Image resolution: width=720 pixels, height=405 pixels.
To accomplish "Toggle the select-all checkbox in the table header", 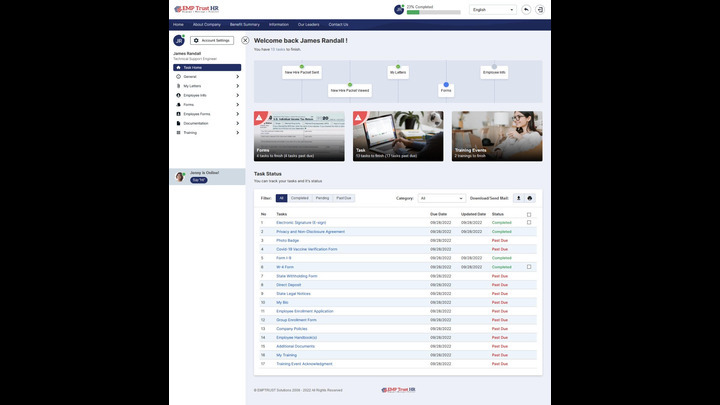I will click(529, 214).
